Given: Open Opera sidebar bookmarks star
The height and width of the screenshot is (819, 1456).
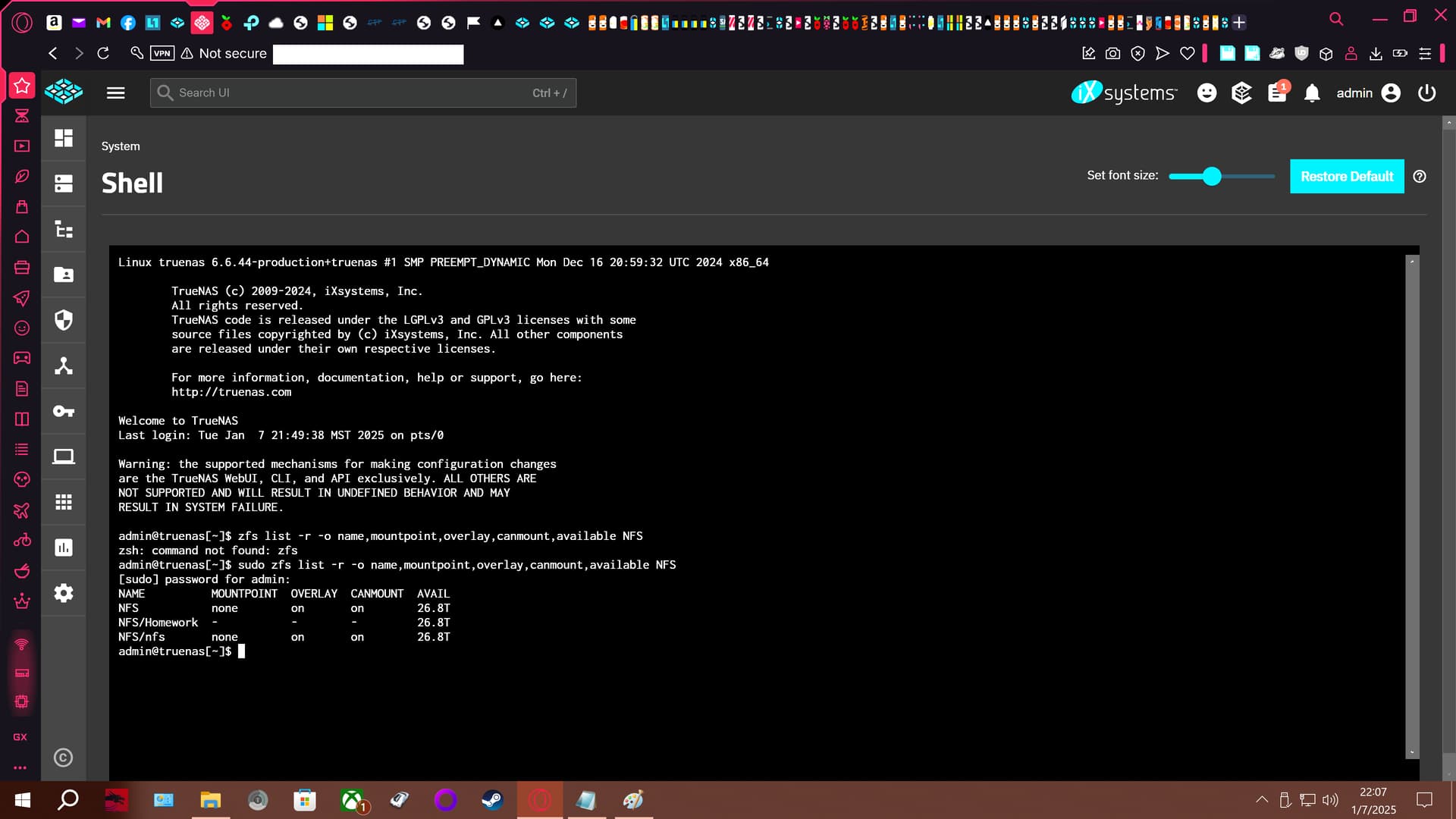Looking at the screenshot, I should 22,86.
